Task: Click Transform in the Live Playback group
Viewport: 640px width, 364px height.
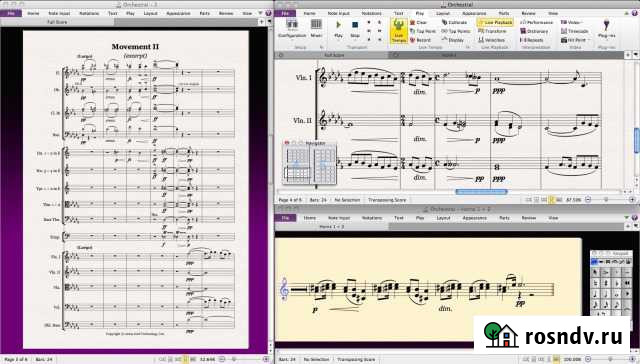Action: click(492, 31)
